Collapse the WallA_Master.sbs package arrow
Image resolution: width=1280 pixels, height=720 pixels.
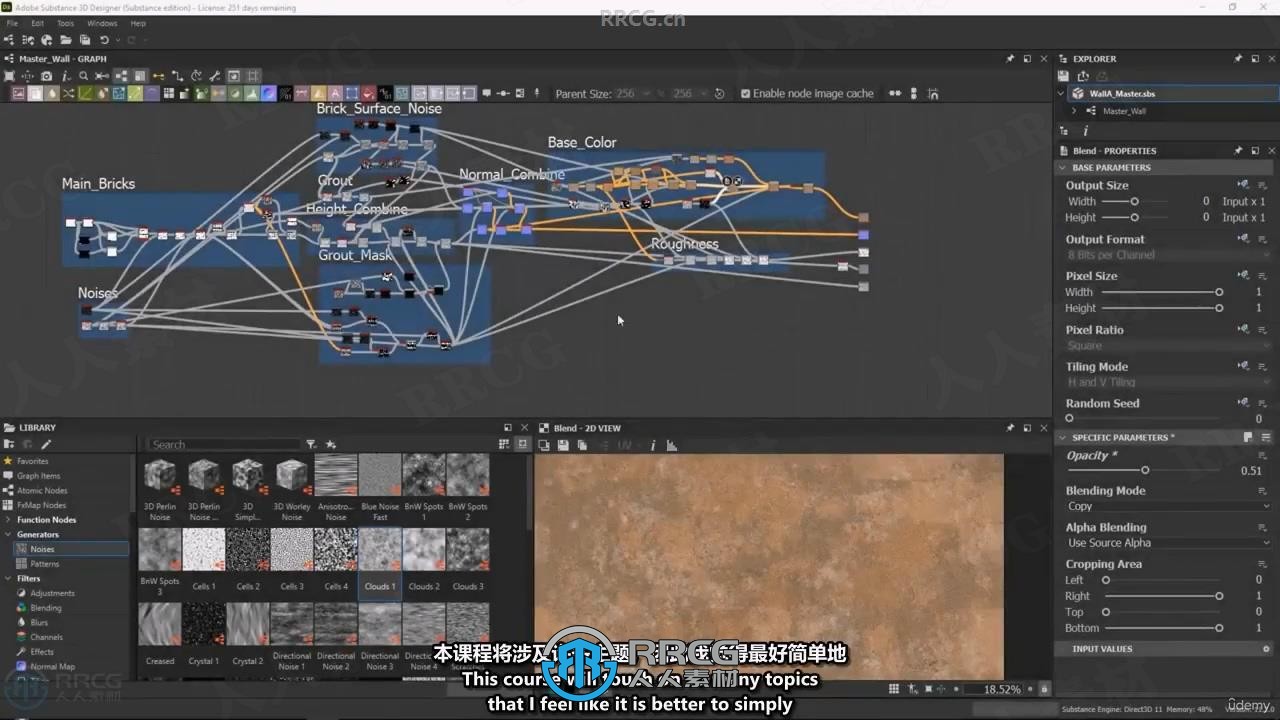tap(1063, 93)
